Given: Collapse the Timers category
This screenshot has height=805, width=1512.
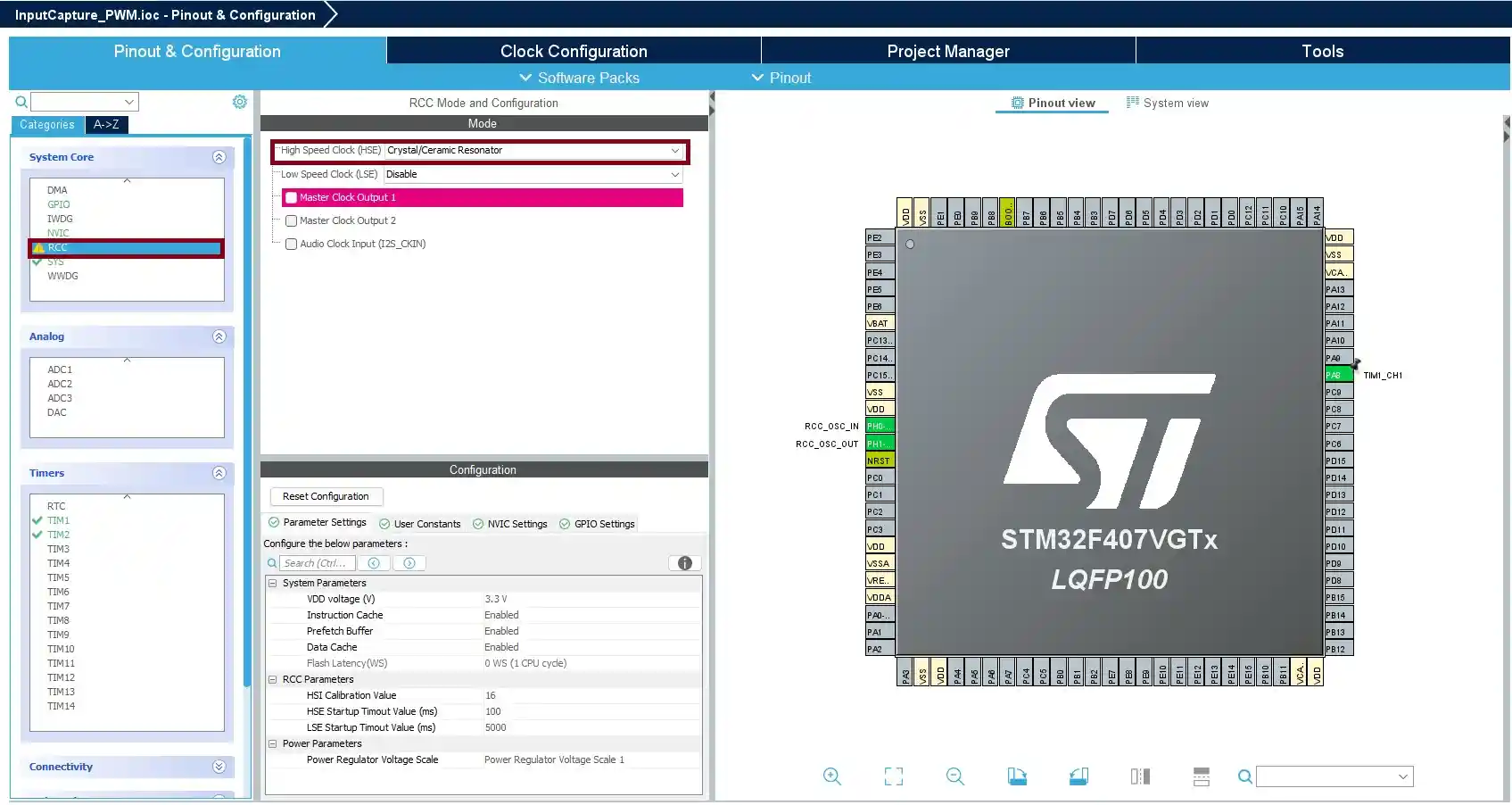Looking at the screenshot, I should (x=219, y=473).
